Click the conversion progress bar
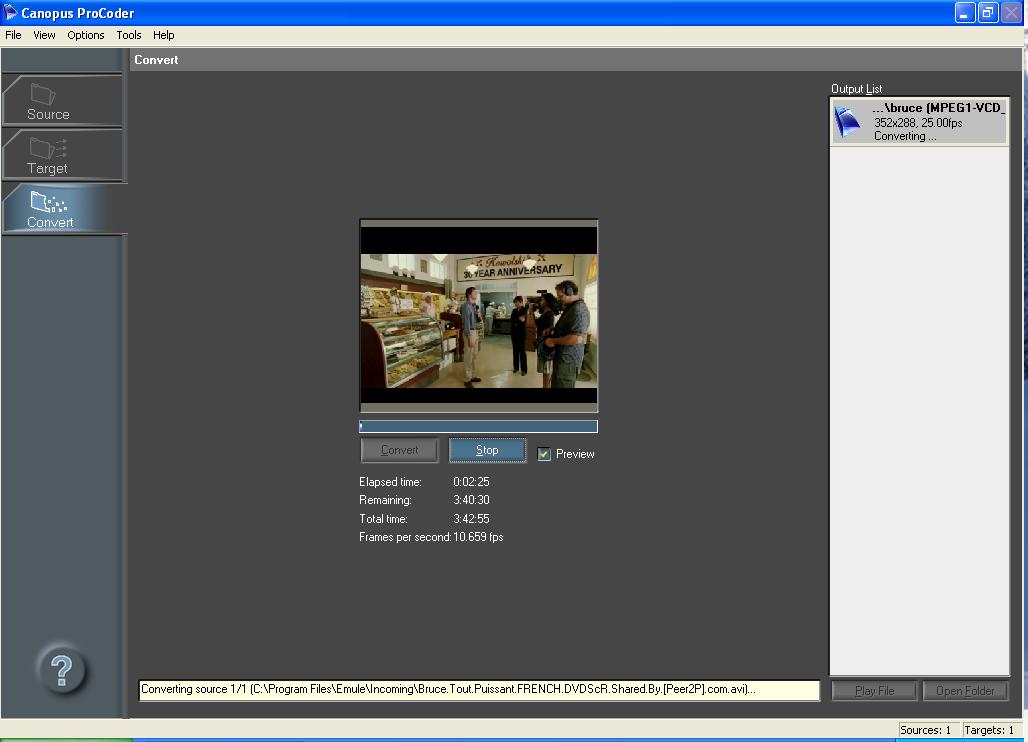The width and height of the screenshot is (1028, 742). pos(478,426)
